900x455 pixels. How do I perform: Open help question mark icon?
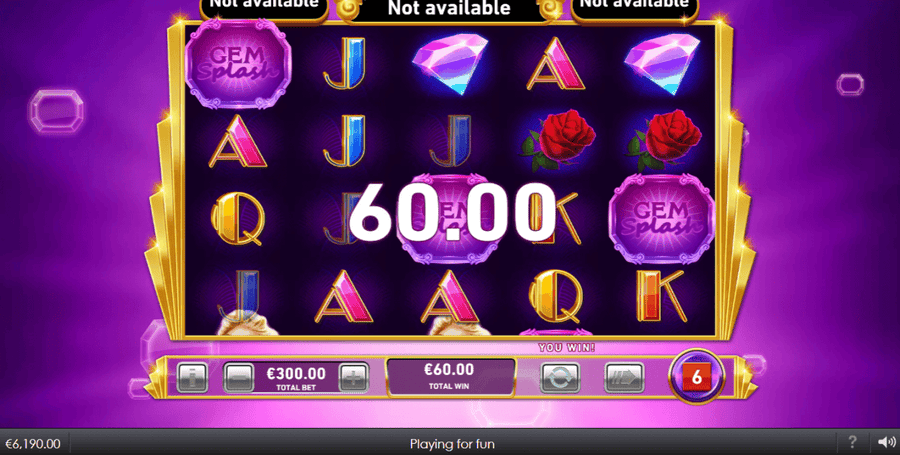(852, 442)
